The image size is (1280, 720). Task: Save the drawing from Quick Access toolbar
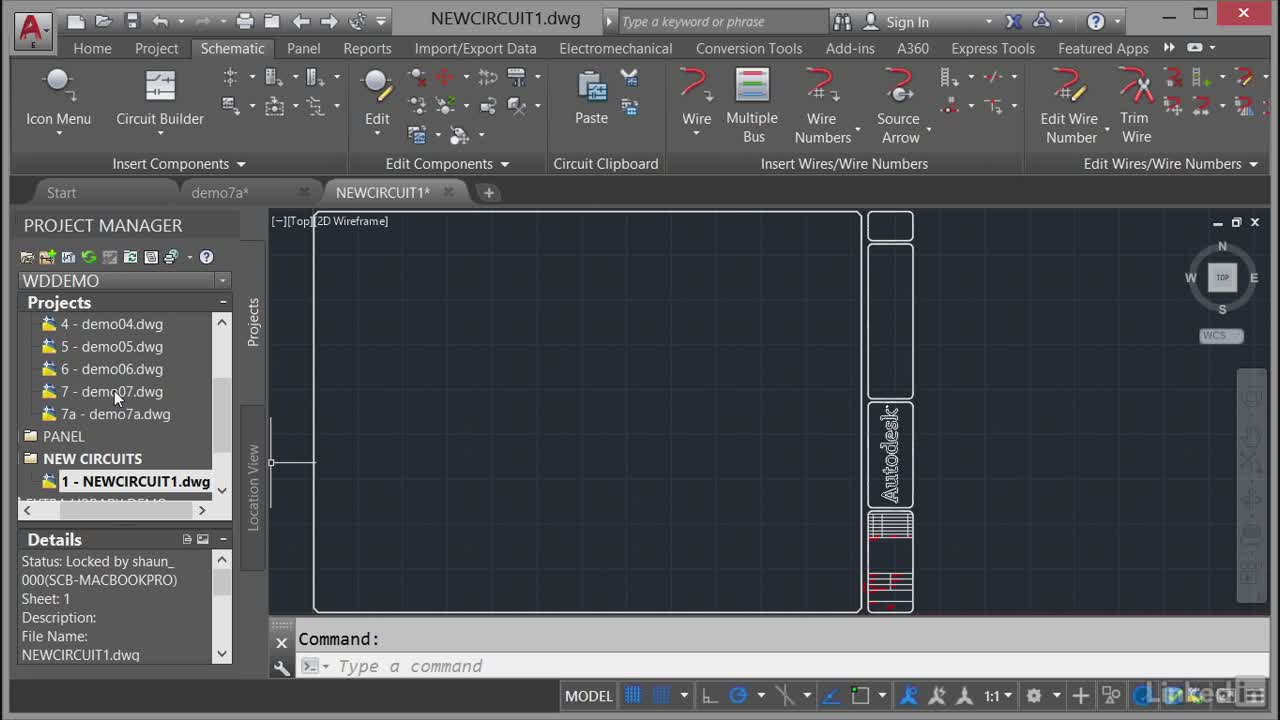[132, 21]
